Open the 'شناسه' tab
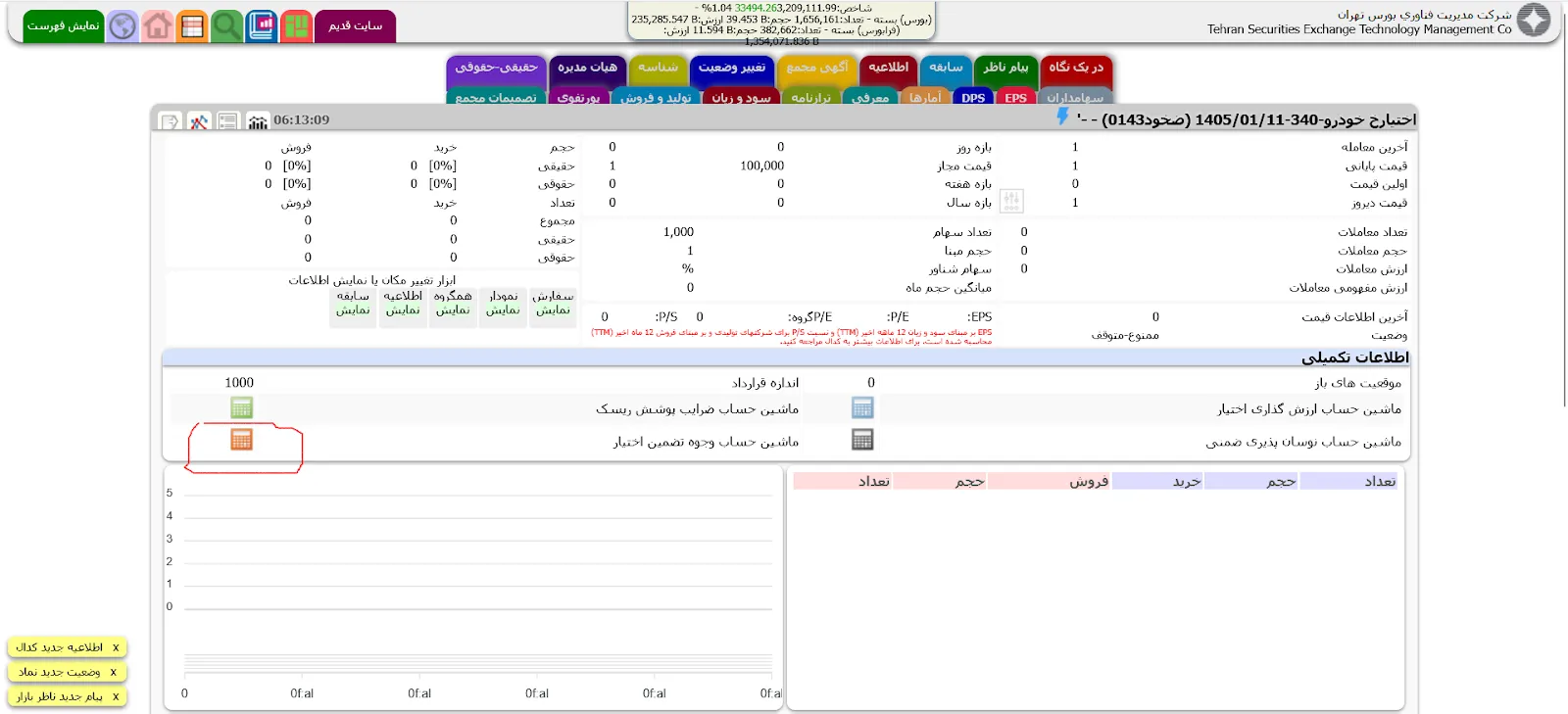Viewport: 1568px width, 714px height. pos(658,69)
